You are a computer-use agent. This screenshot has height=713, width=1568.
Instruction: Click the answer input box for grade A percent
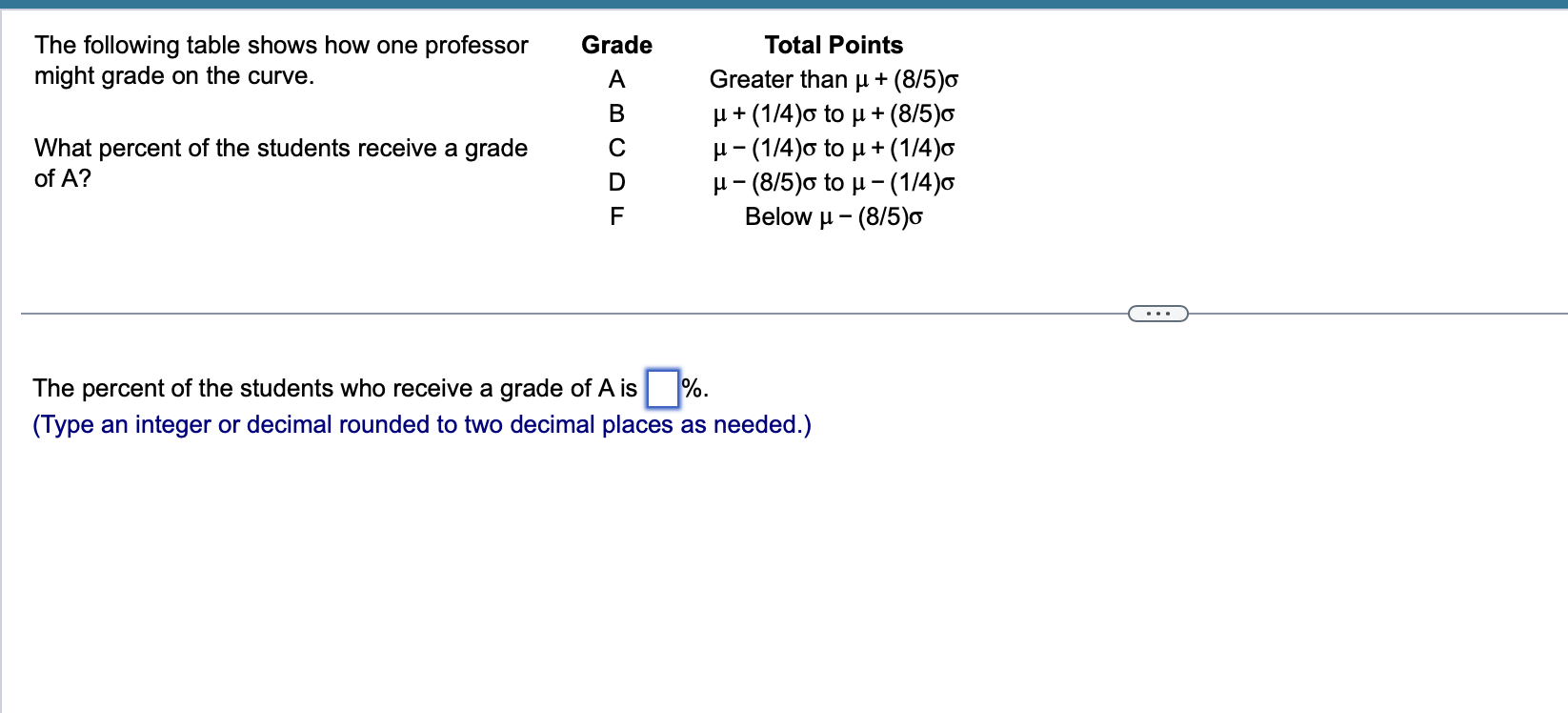[662, 388]
